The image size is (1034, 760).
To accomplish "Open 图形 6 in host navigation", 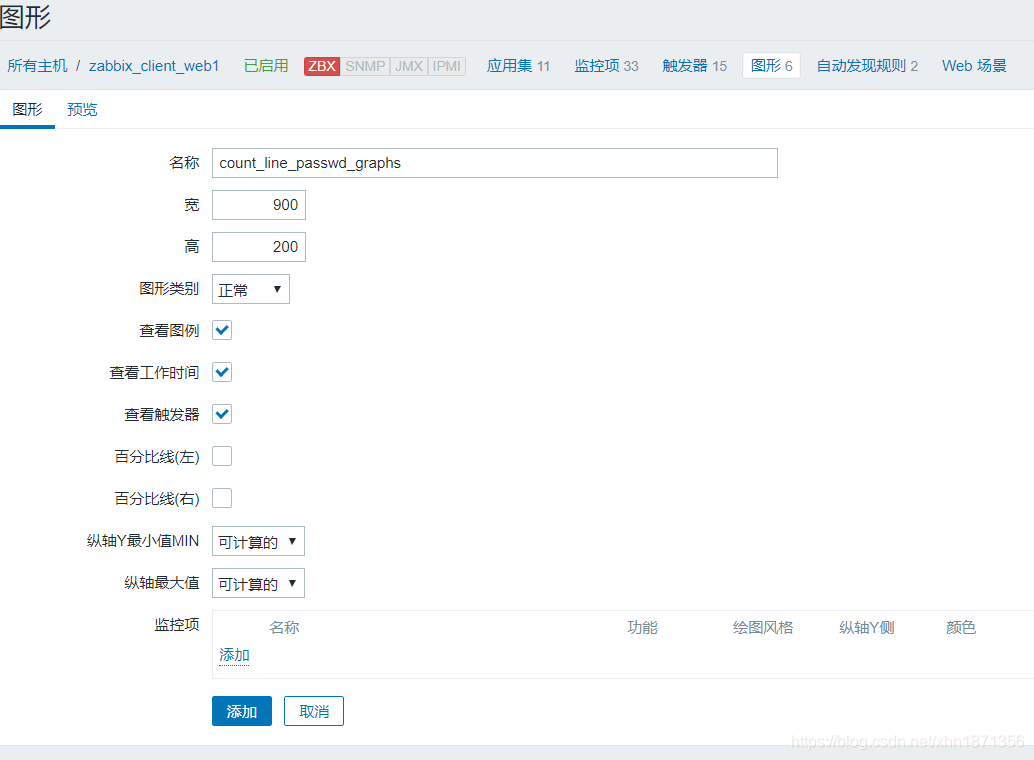I will 772,66.
